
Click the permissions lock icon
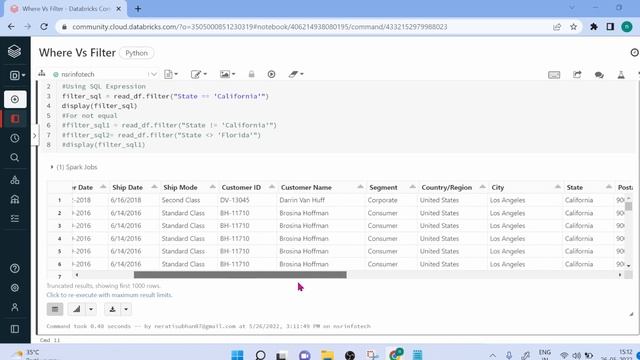pyautogui.click(x=251, y=74)
